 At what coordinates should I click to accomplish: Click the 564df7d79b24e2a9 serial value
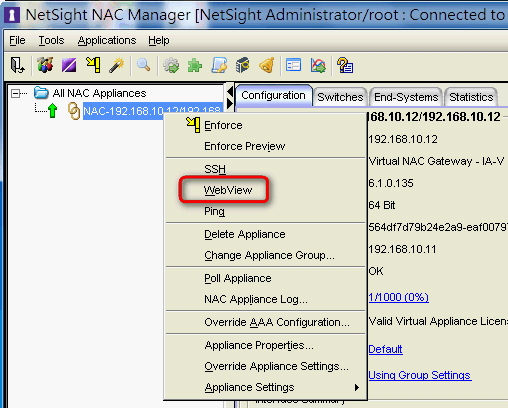click(x=438, y=227)
